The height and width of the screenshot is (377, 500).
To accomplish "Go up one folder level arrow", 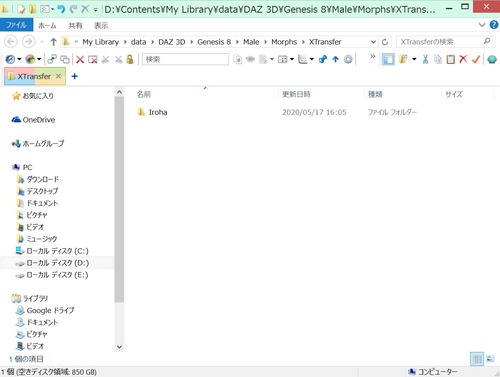I will click(x=53, y=42).
